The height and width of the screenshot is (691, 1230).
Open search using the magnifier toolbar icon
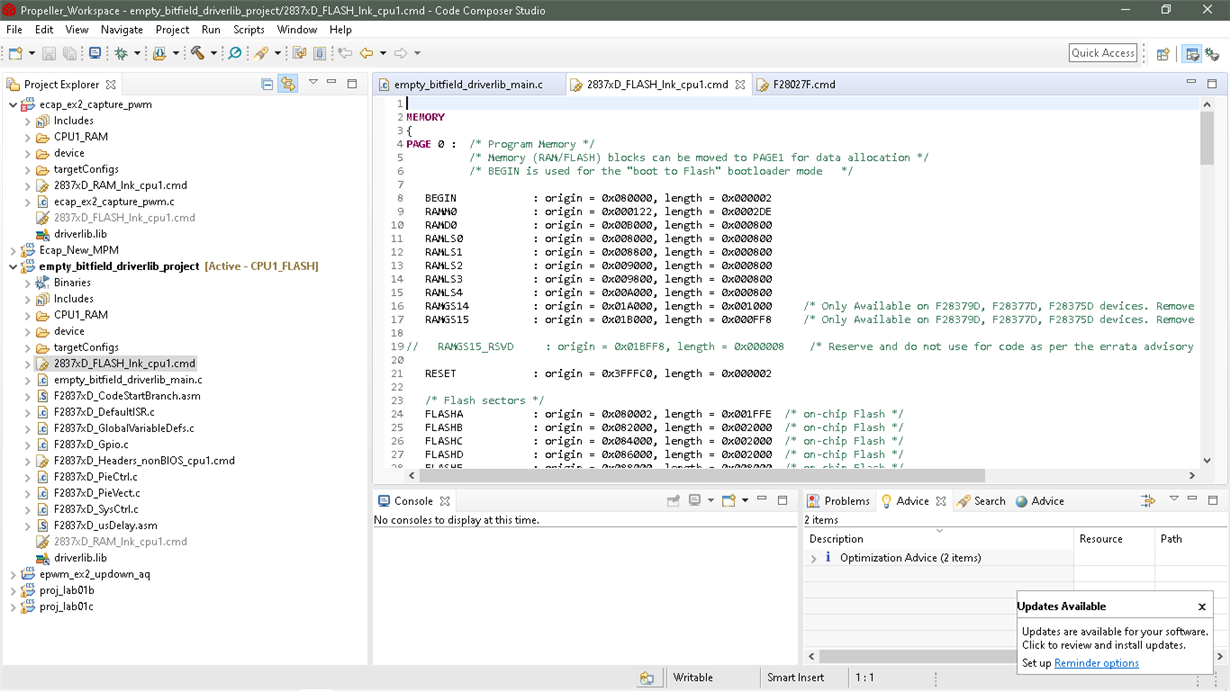coord(236,53)
